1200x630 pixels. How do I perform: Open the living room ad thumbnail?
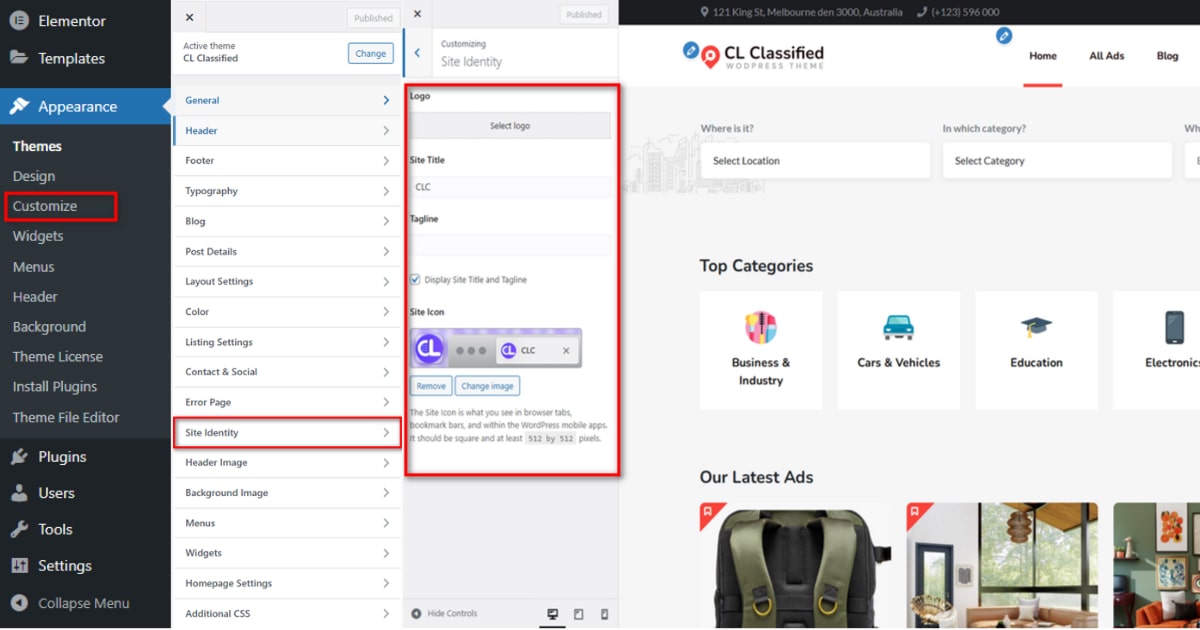click(x=1003, y=565)
